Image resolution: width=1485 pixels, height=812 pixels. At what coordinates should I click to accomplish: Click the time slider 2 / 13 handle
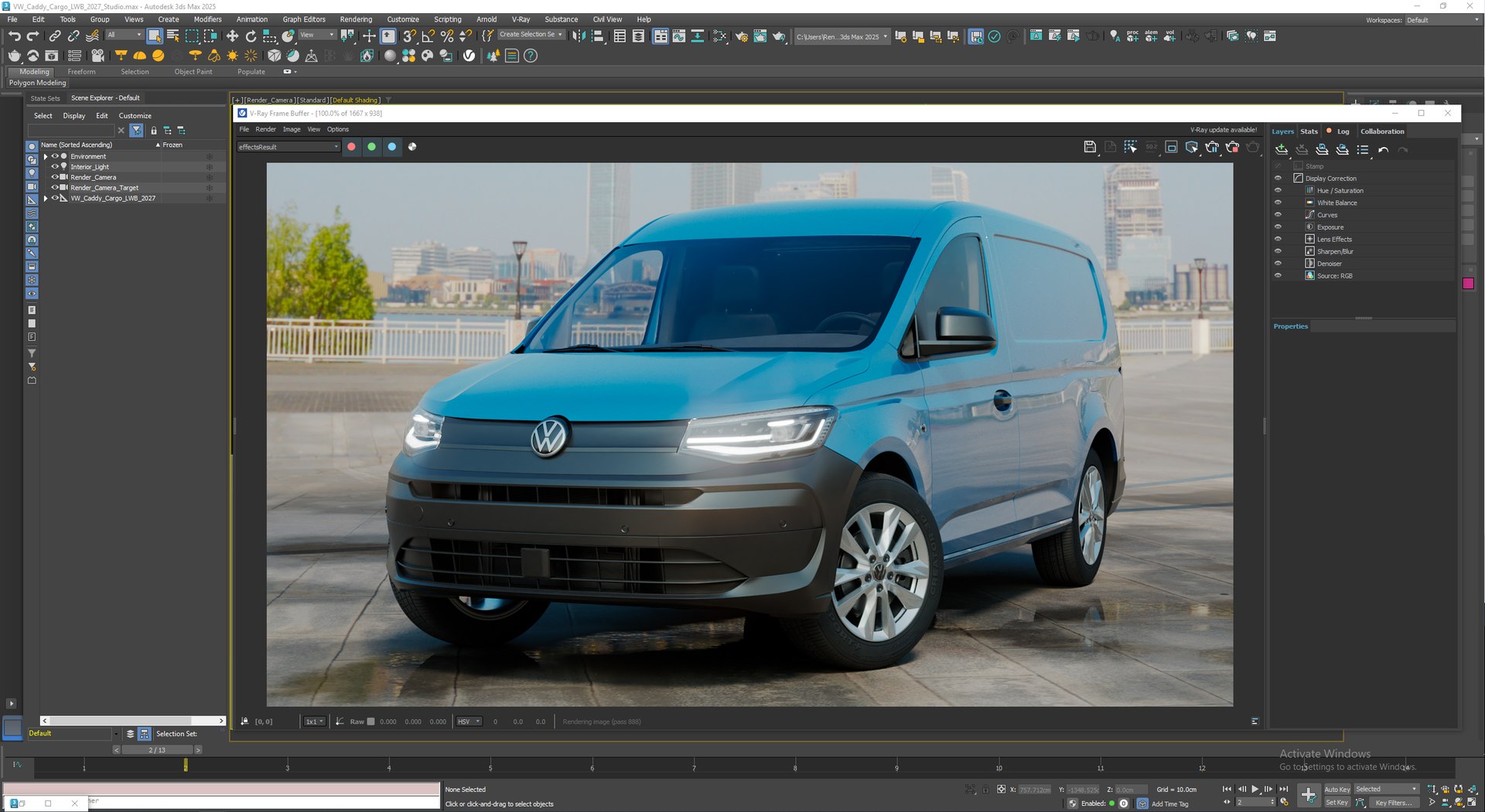(156, 750)
